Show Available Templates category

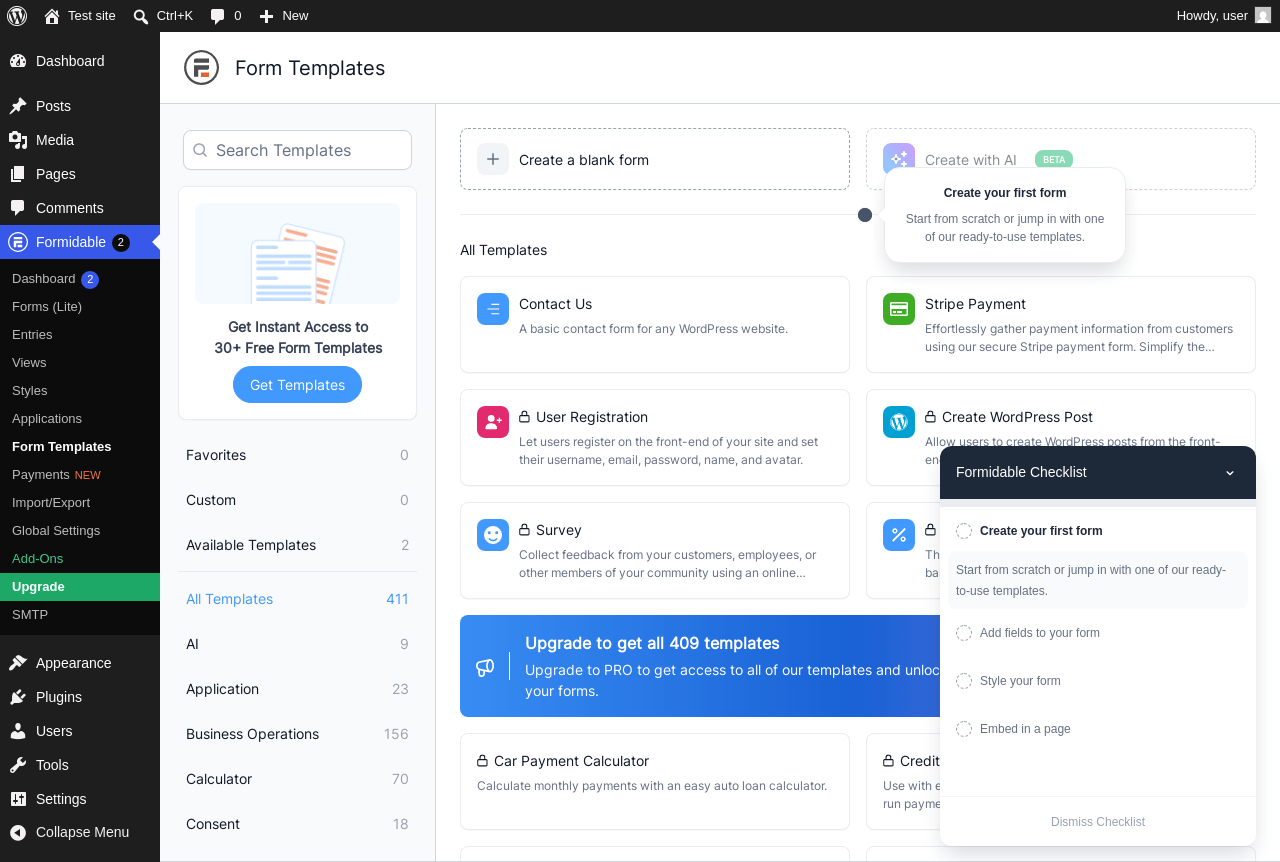click(297, 545)
